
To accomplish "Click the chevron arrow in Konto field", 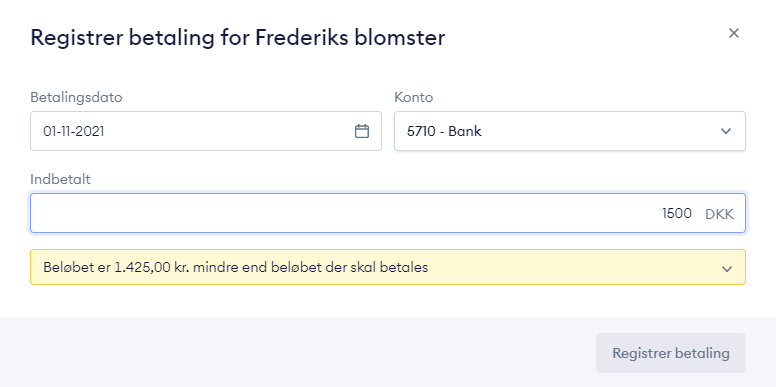I will [726, 131].
